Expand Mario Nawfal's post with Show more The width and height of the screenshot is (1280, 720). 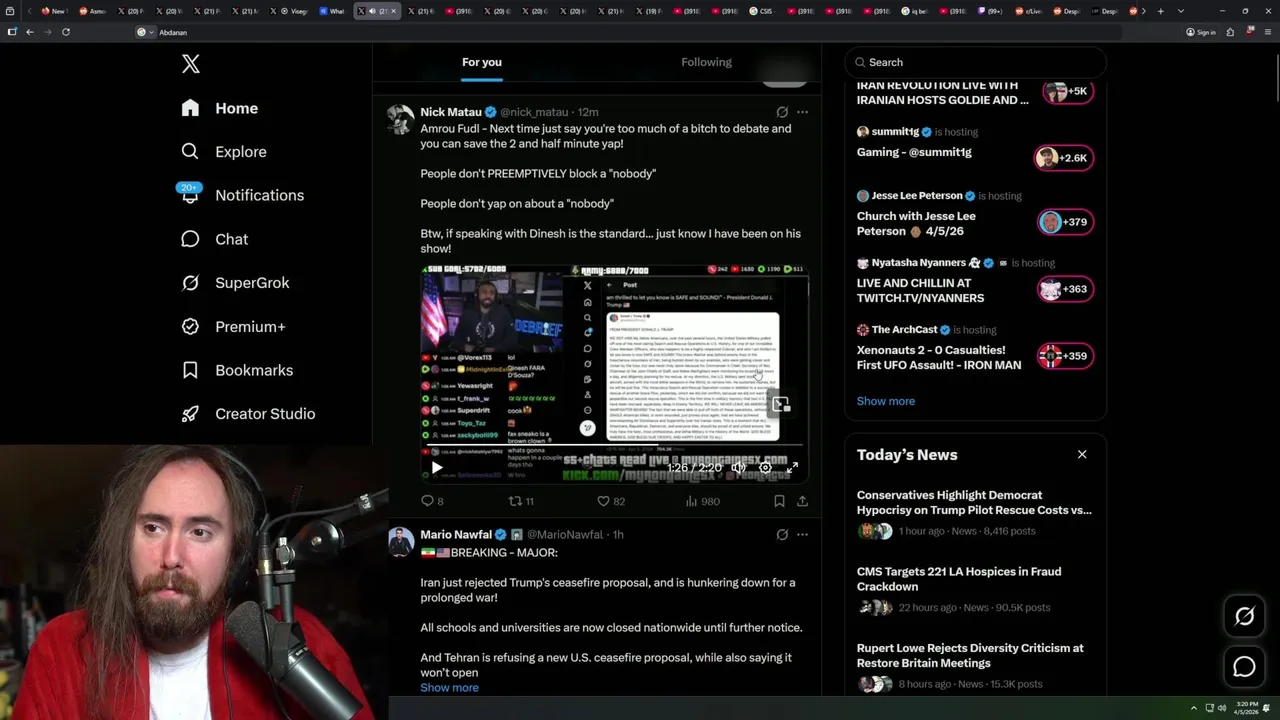click(449, 688)
